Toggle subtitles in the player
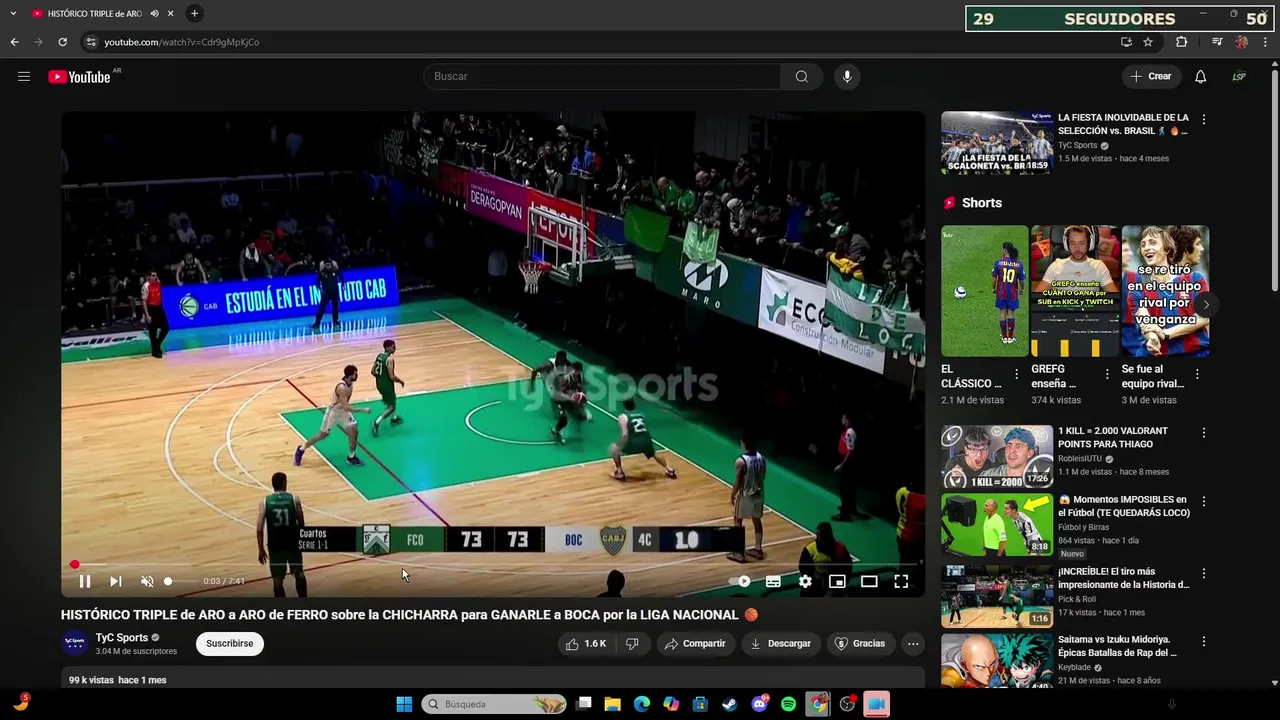This screenshot has height=720, width=1280. coord(773,581)
